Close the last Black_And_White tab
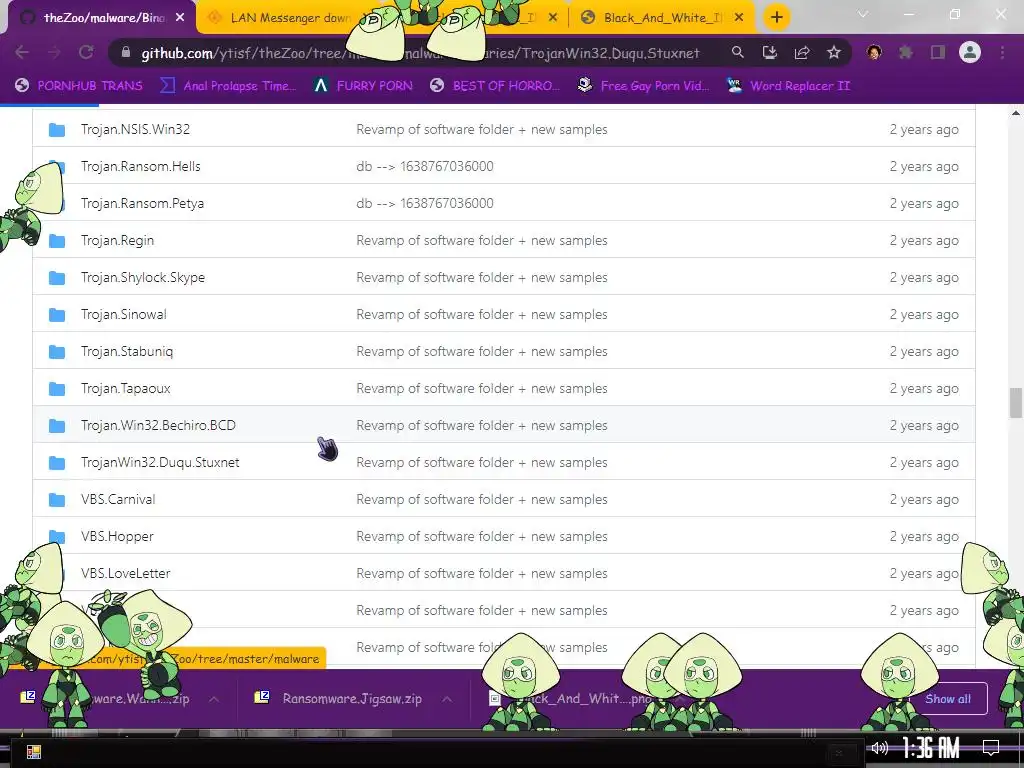 (739, 18)
